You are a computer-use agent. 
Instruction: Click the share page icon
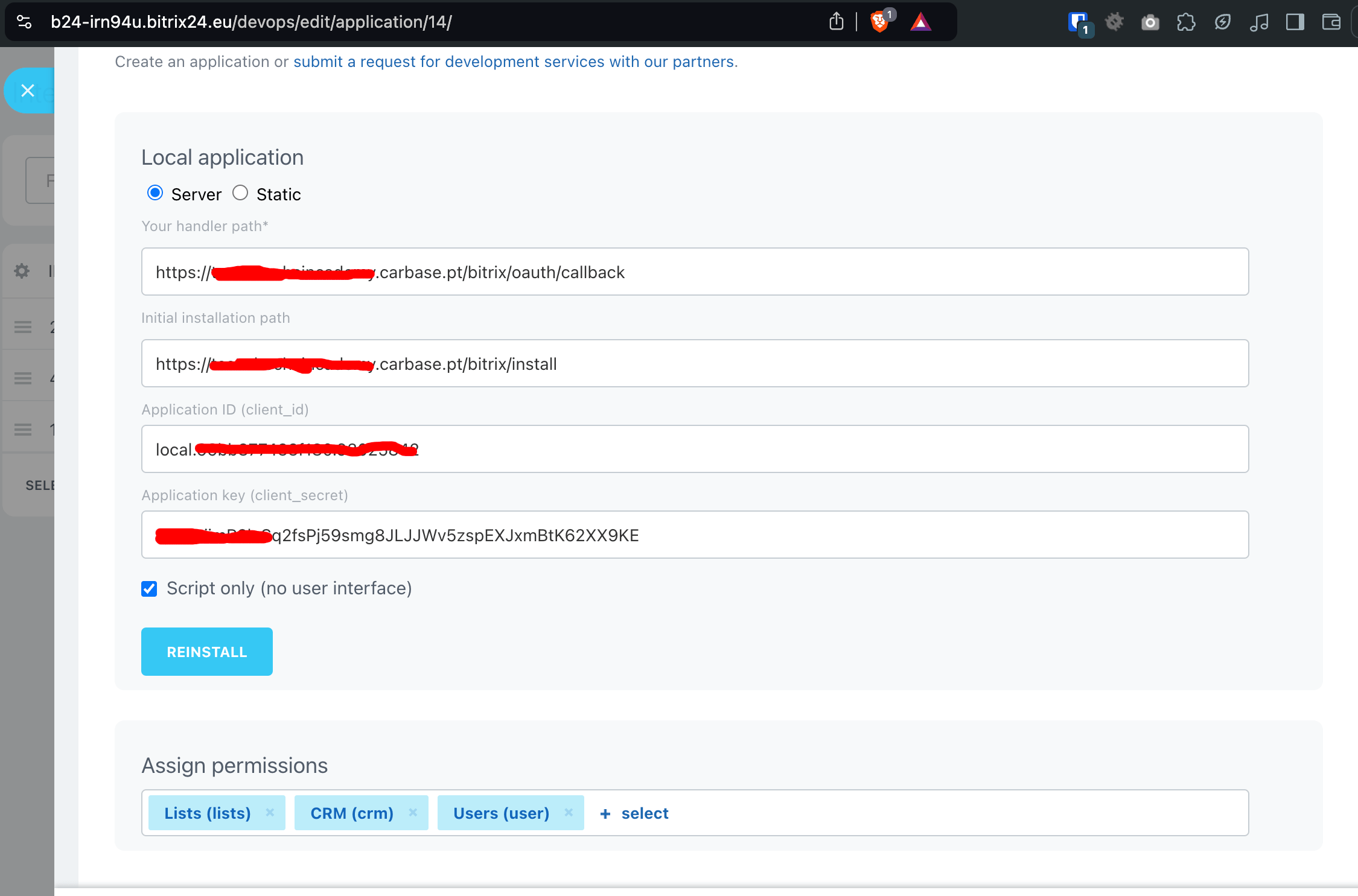836,22
